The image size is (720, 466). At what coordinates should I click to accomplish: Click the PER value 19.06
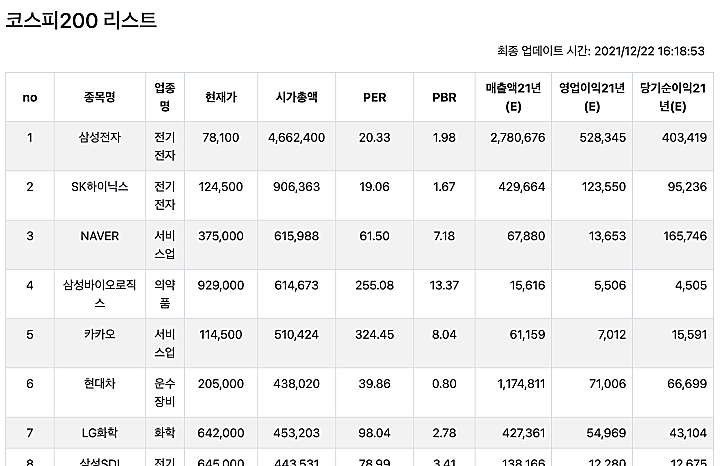click(x=375, y=186)
